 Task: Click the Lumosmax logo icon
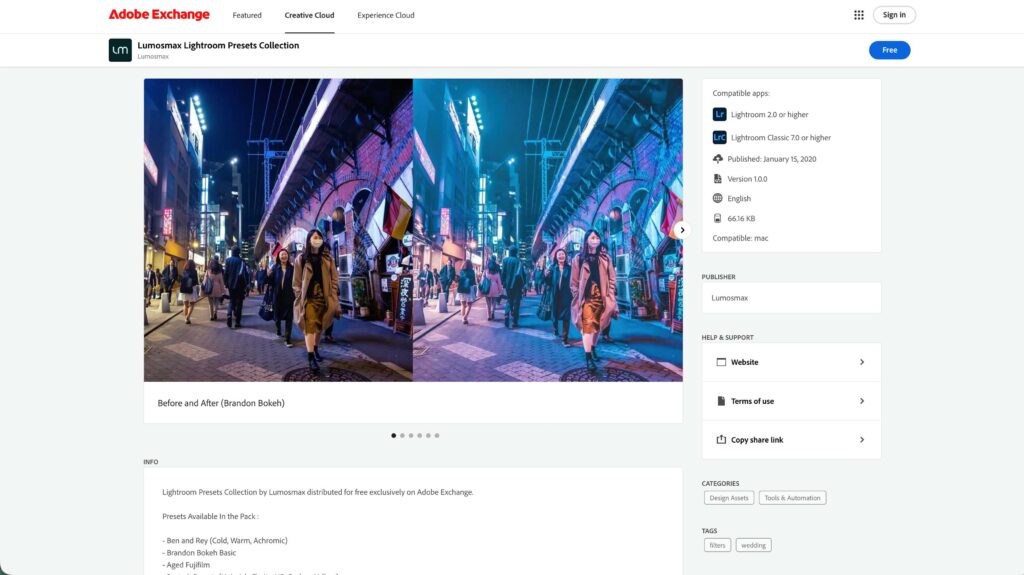pyautogui.click(x=120, y=50)
